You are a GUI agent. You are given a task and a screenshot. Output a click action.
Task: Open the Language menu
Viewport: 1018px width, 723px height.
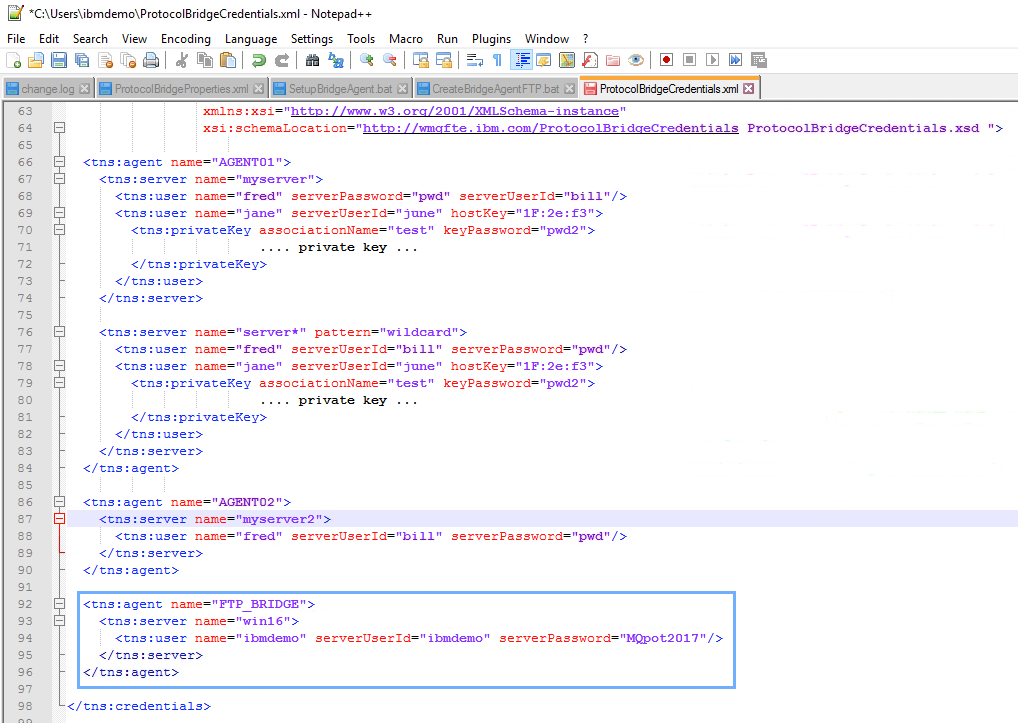coord(251,39)
